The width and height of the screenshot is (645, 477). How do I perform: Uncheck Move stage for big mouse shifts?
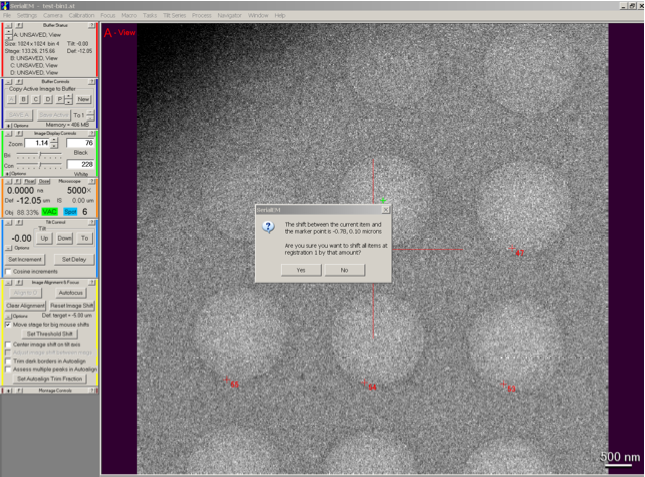coord(9,325)
